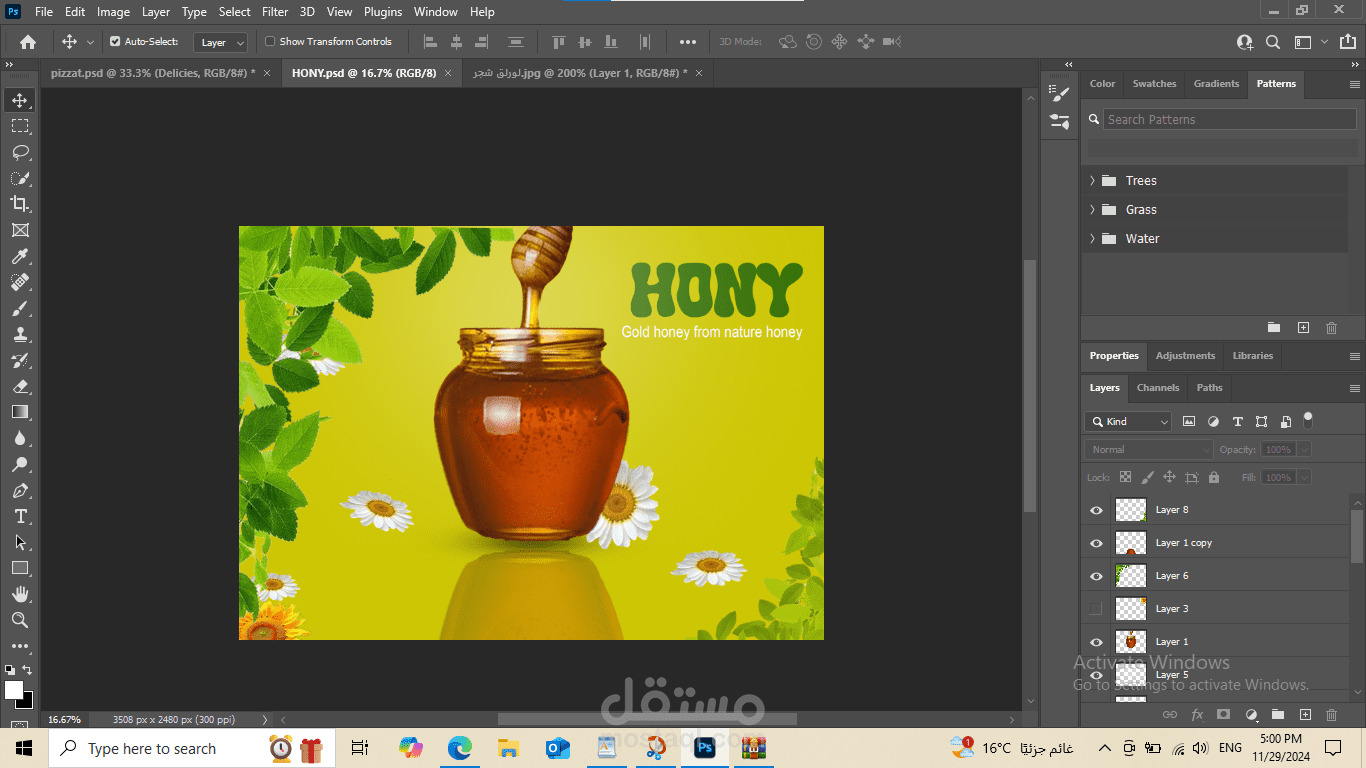Open the Fill value dropdown arrow
Viewport: 1366px width, 768px height.
pos(1303,478)
